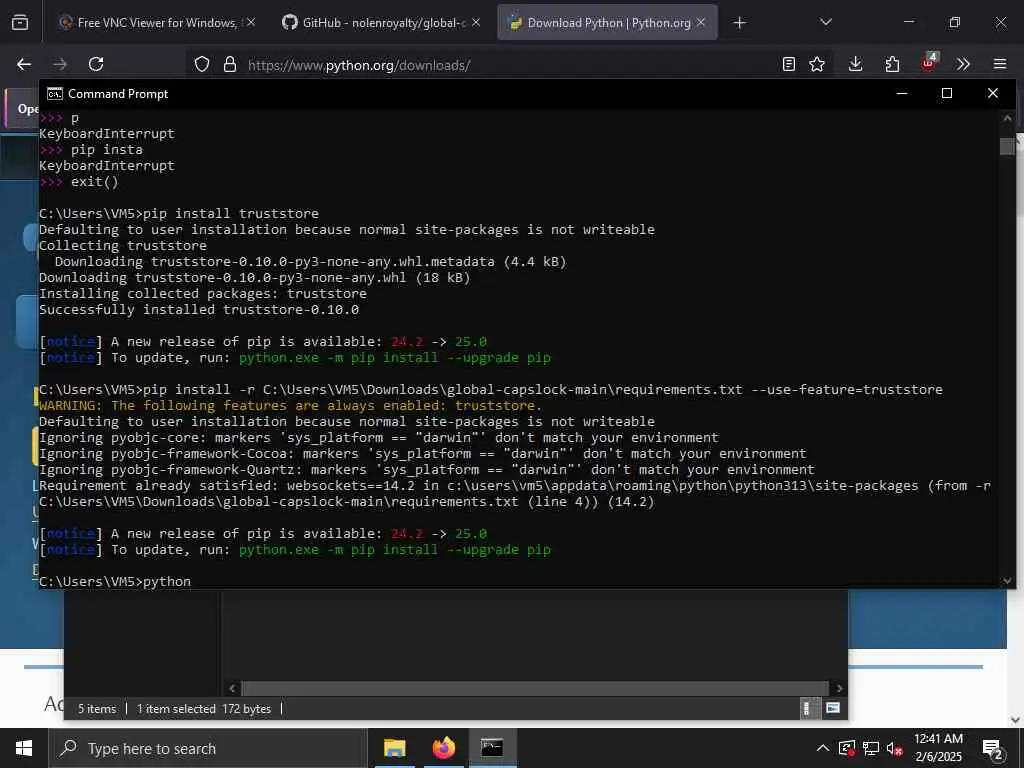Go back one page in Firefox
The width and height of the screenshot is (1024, 768).
pyautogui.click(x=24, y=64)
